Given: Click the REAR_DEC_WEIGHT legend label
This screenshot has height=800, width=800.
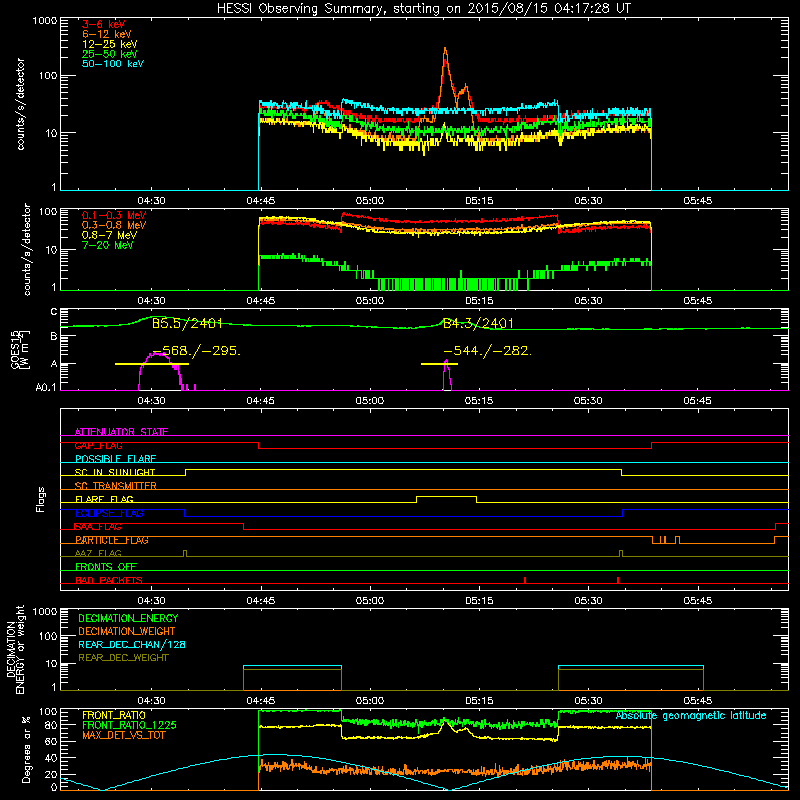Looking at the screenshot, I should [123, 658].
